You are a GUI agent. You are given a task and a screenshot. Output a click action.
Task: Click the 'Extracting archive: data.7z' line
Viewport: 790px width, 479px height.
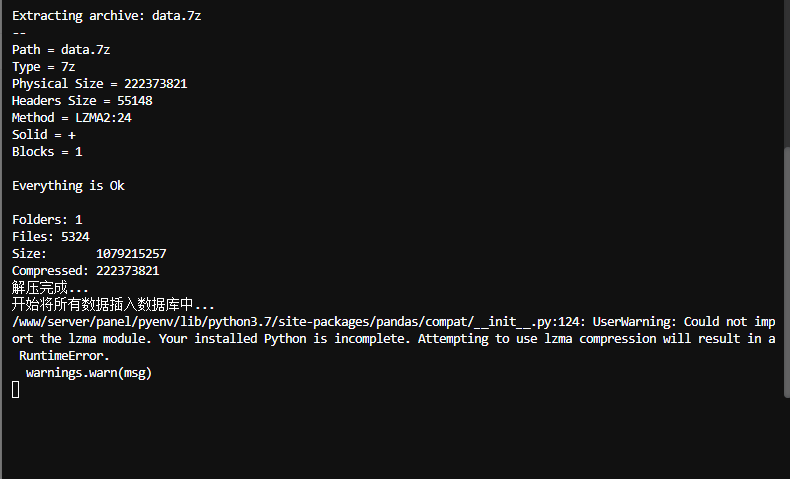click(107, 16)
